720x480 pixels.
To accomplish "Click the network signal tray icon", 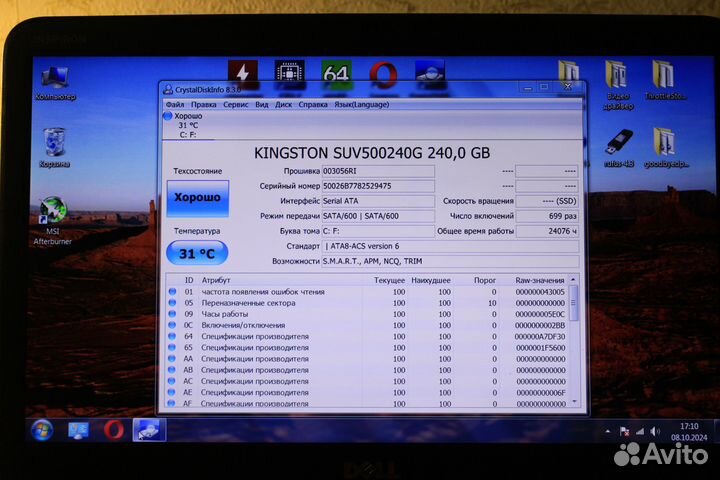I will (640, 431).
